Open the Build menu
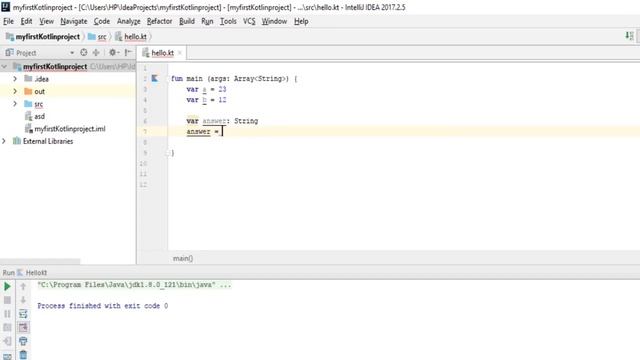 click(x=187, y=21)
